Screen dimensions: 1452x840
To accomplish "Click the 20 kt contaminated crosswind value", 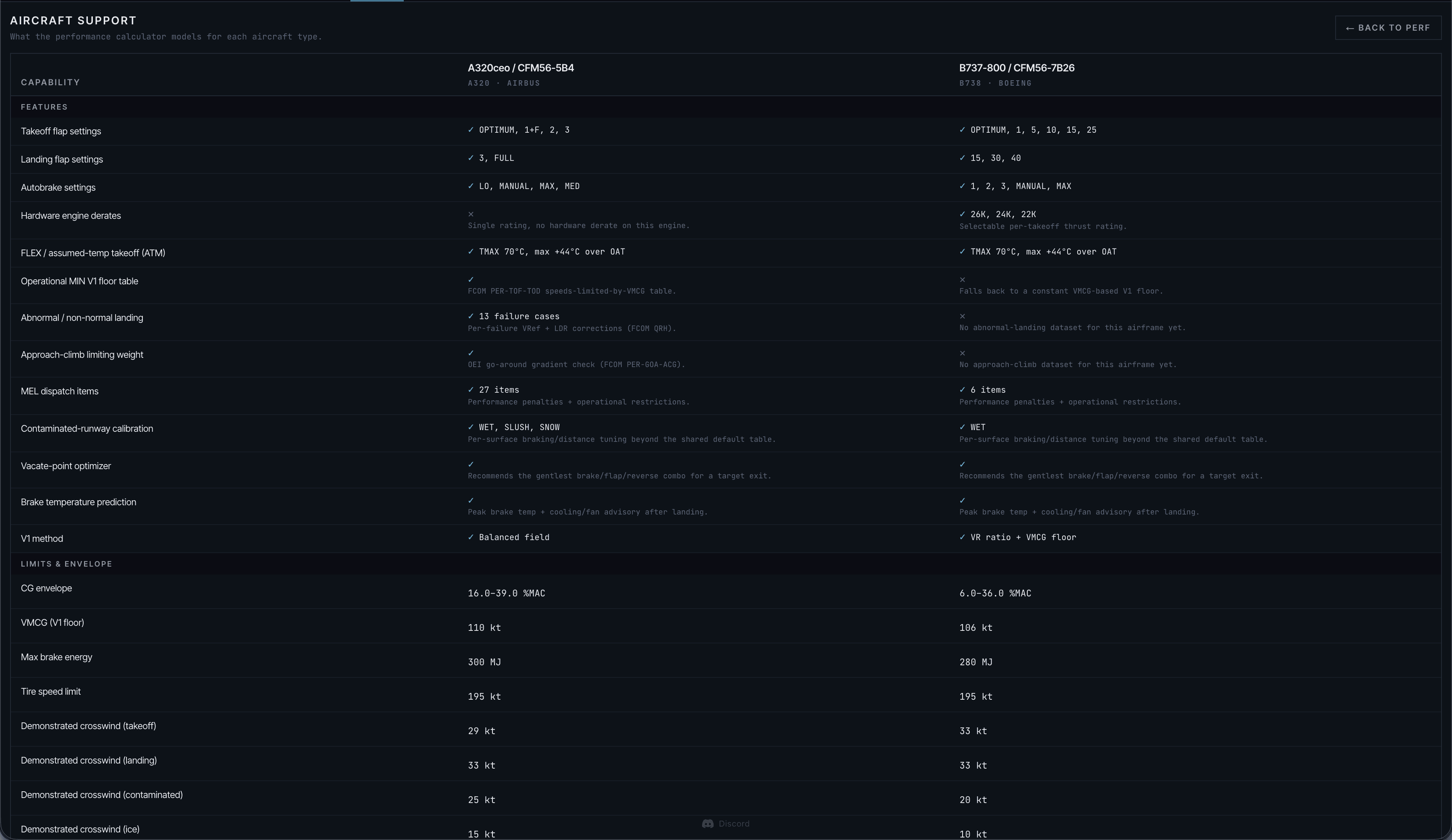I will pos(973,800).
